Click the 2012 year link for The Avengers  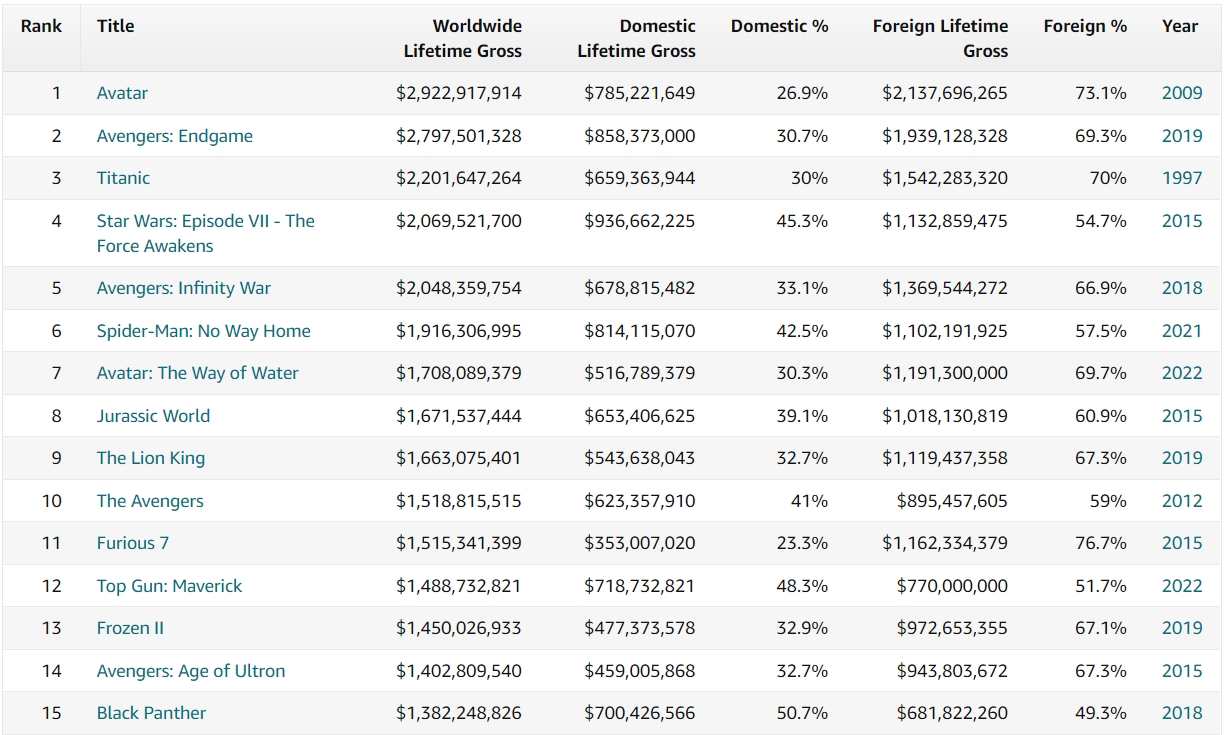coord(1182,501)
